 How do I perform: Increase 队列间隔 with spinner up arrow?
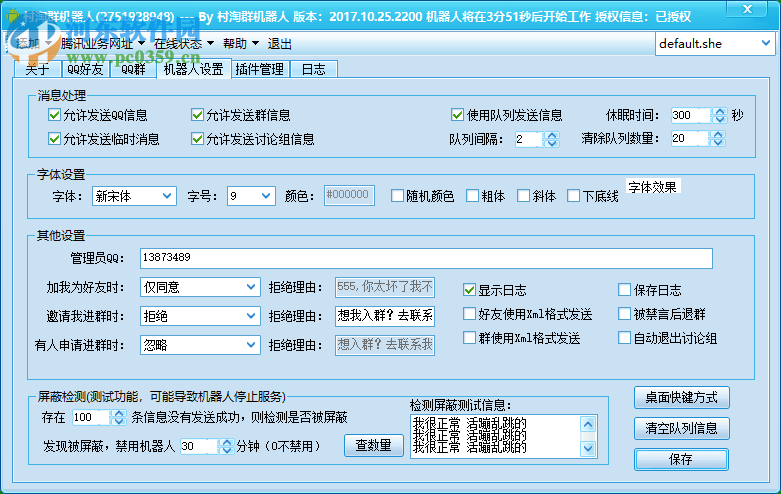(x=551, y=135)
